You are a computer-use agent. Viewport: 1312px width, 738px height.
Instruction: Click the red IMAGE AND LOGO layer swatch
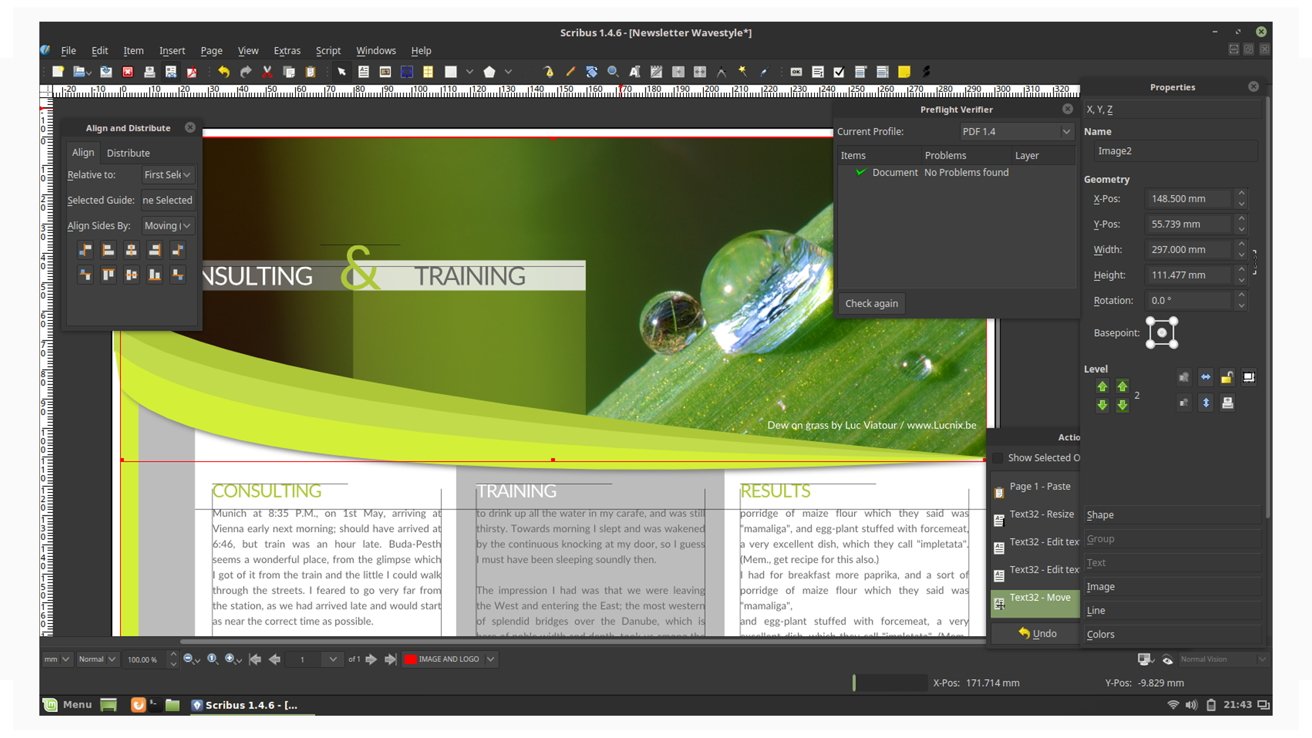410,659
